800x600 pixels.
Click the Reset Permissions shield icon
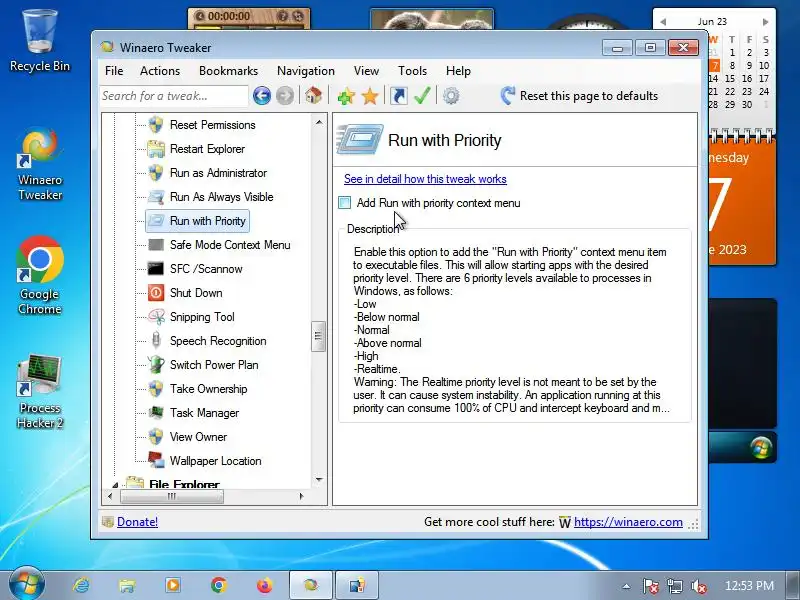(156, 124)
